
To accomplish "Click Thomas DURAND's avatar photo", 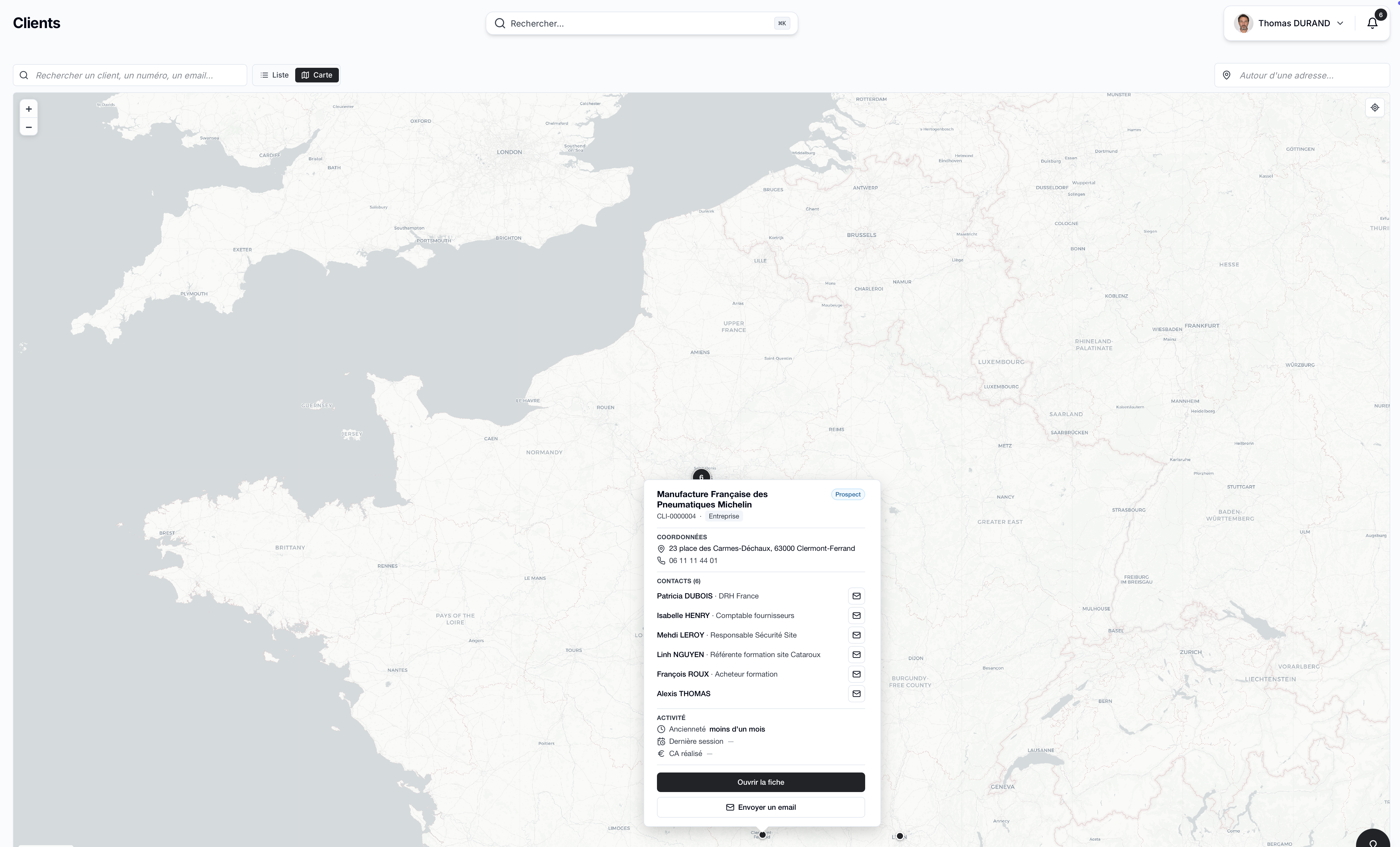I will click(1243, 23).
